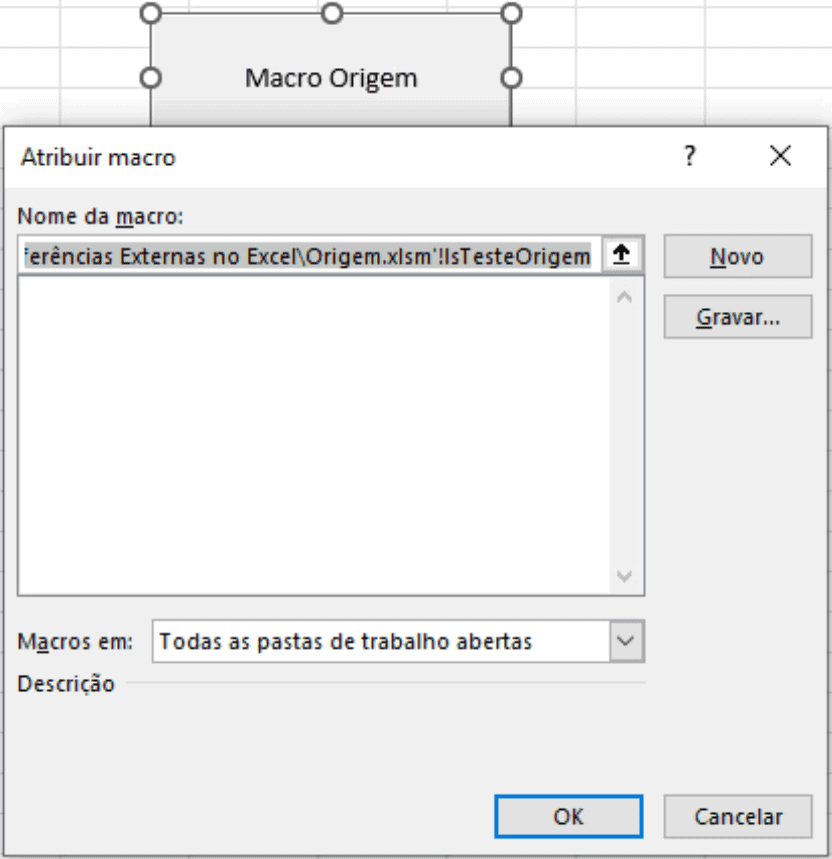Click the right-middle handle of the Macro Origem shape

(x=511, y=77)
